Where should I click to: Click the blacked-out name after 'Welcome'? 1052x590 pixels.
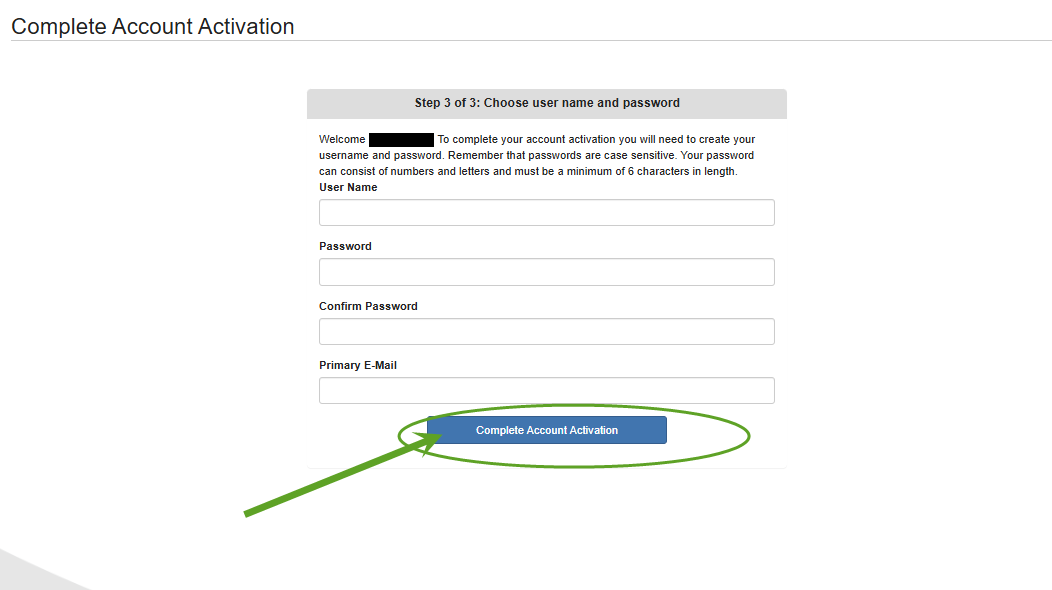tap(401, 140)
